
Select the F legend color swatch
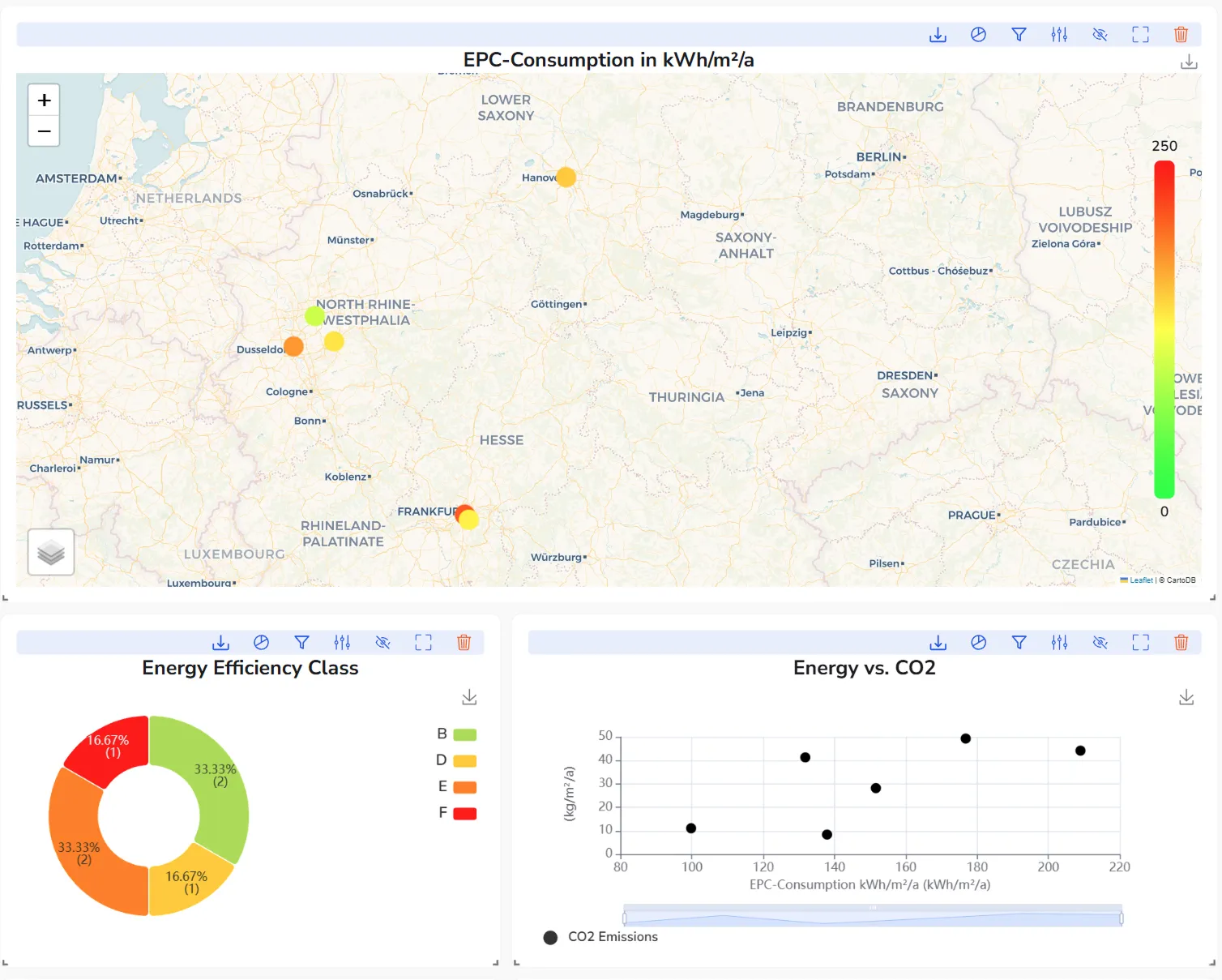(463, 813)
